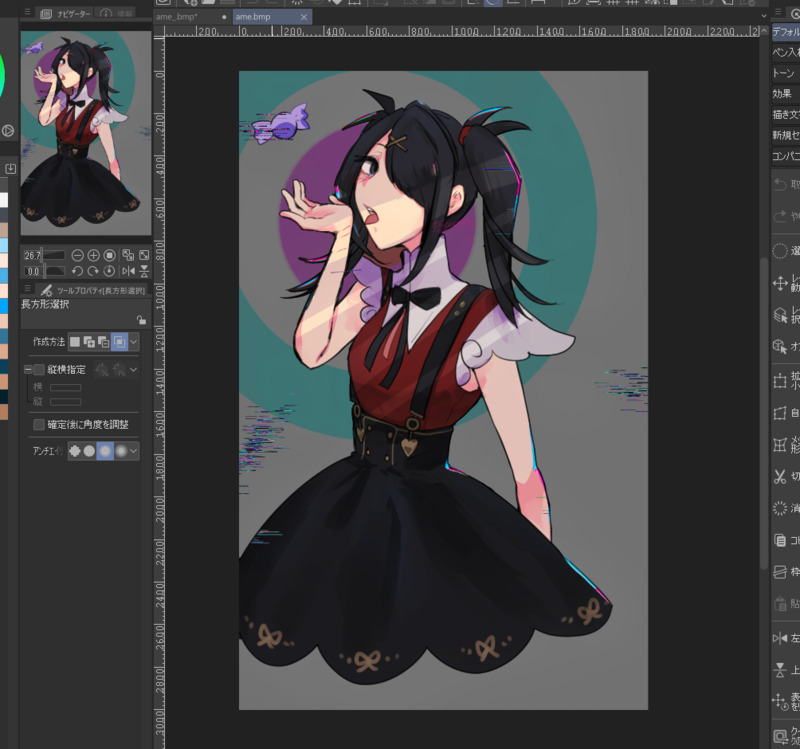Set selection mode to add to selection
Viewport: 800px width, 749px height.
[x=89, y=342]
